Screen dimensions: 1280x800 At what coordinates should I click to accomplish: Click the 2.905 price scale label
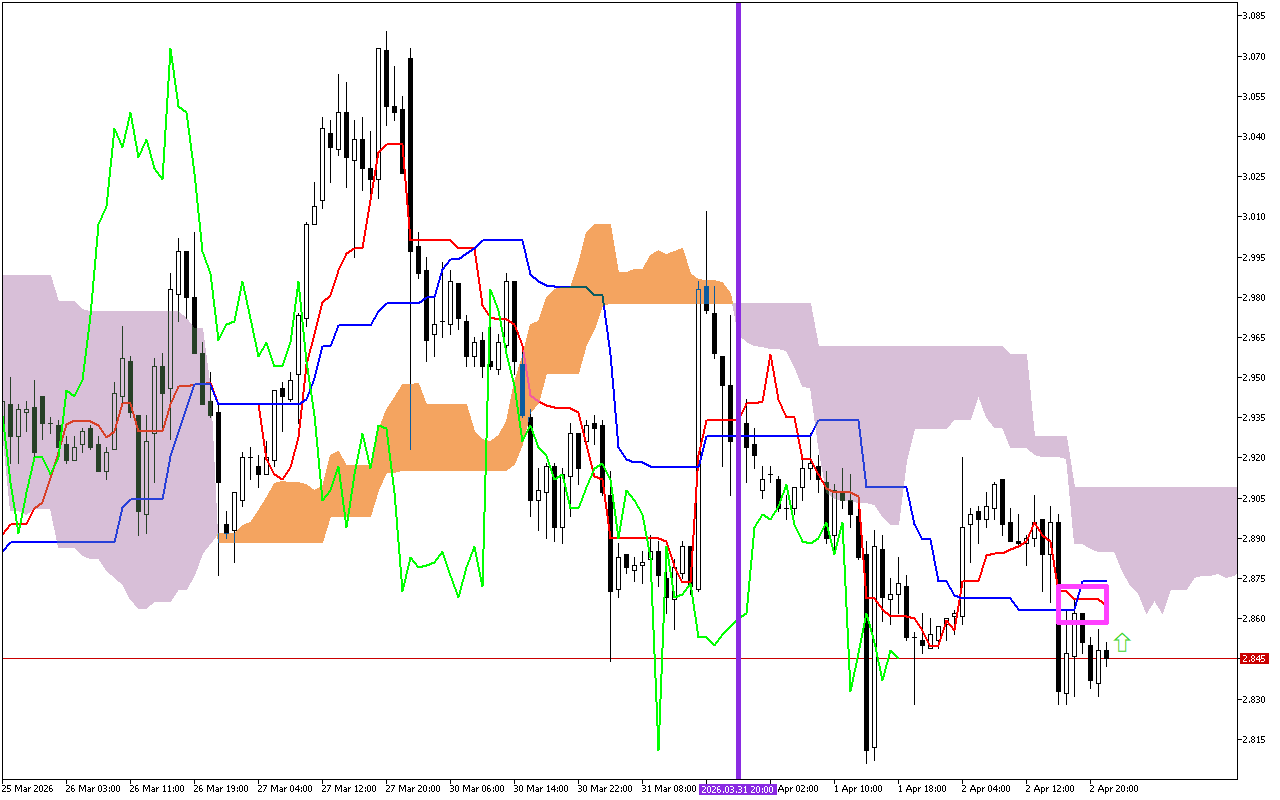[x=1254, y=499]
